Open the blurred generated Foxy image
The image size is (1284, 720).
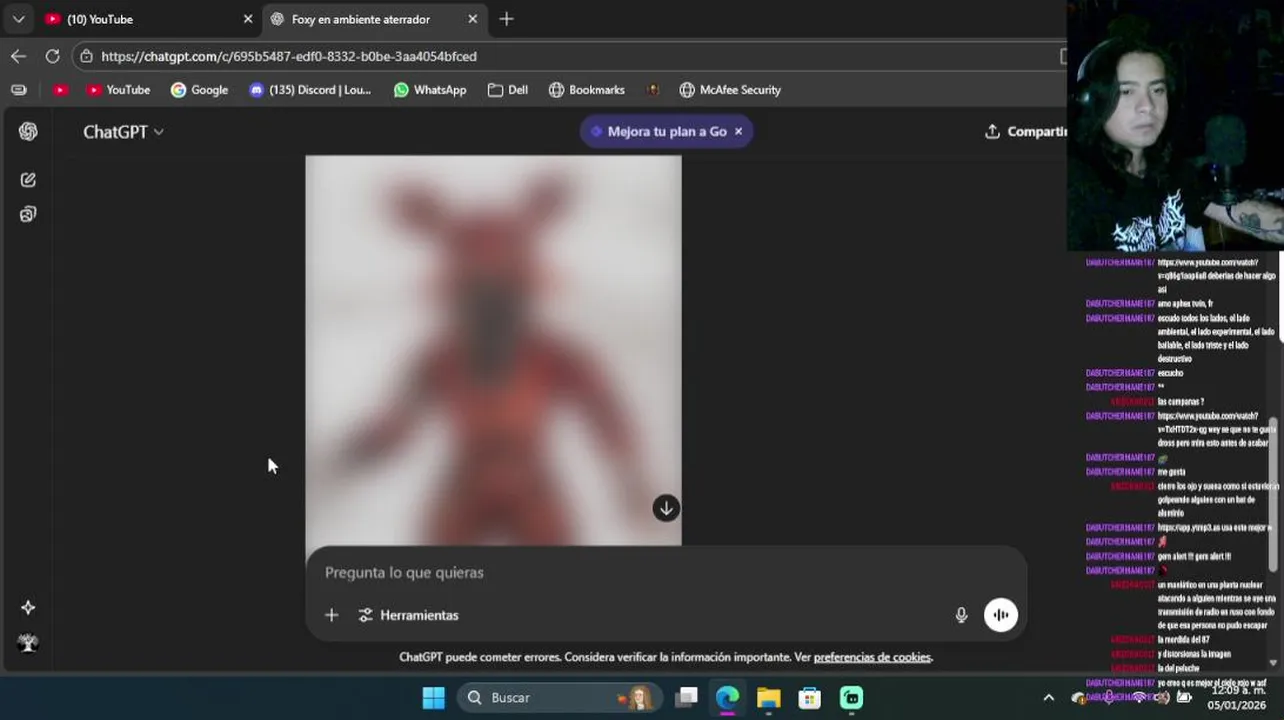coord(493,350)
